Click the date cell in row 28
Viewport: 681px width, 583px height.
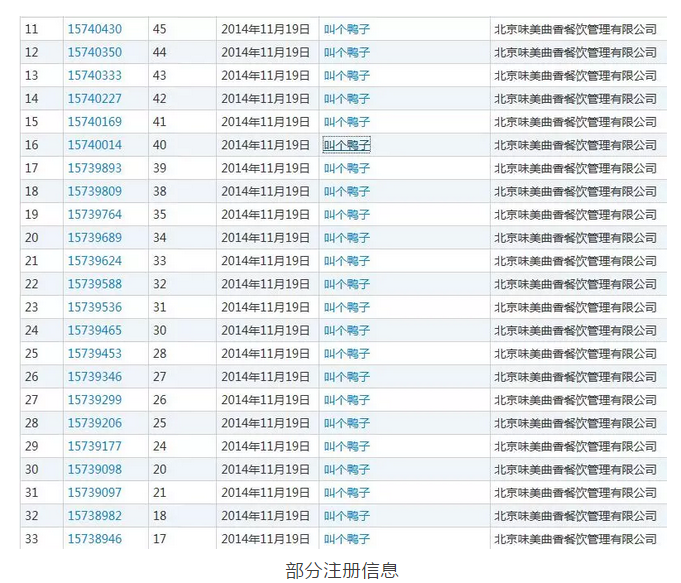click(265, 423)
